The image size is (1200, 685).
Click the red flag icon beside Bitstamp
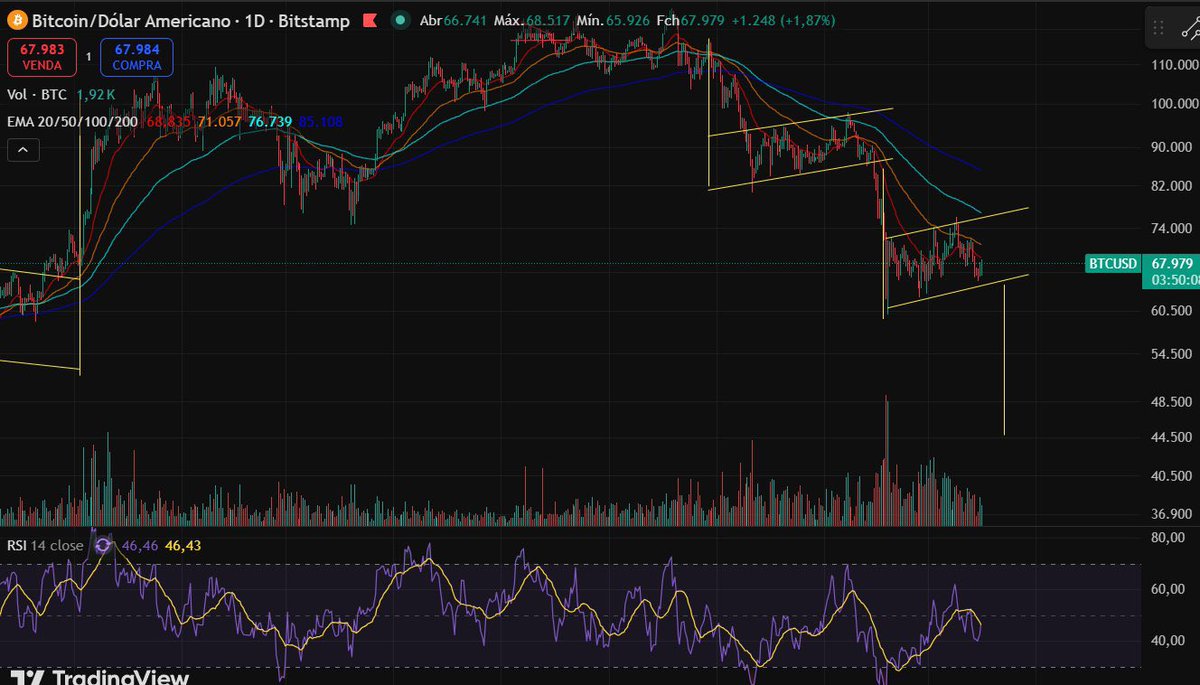click(369, 20)
